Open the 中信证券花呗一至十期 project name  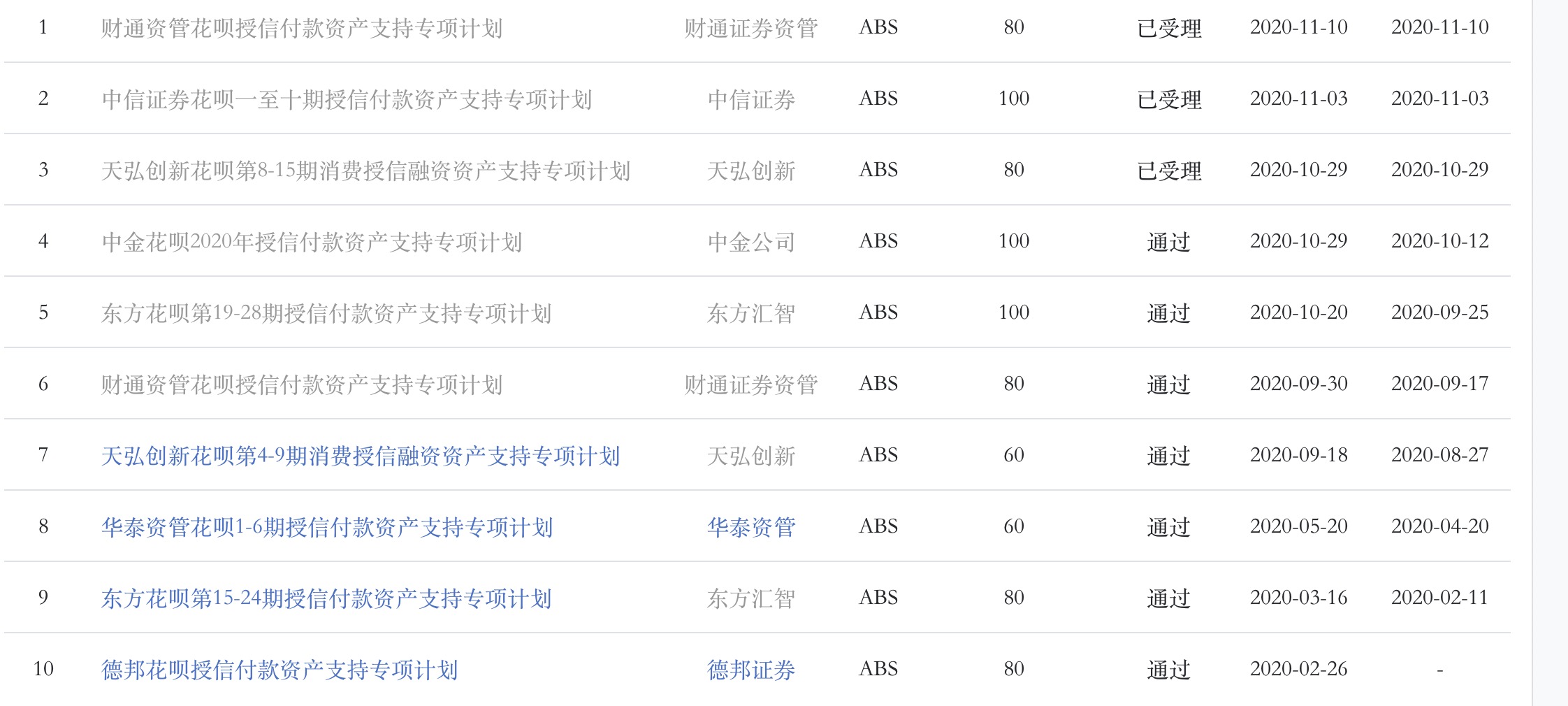tap(347, 99)
